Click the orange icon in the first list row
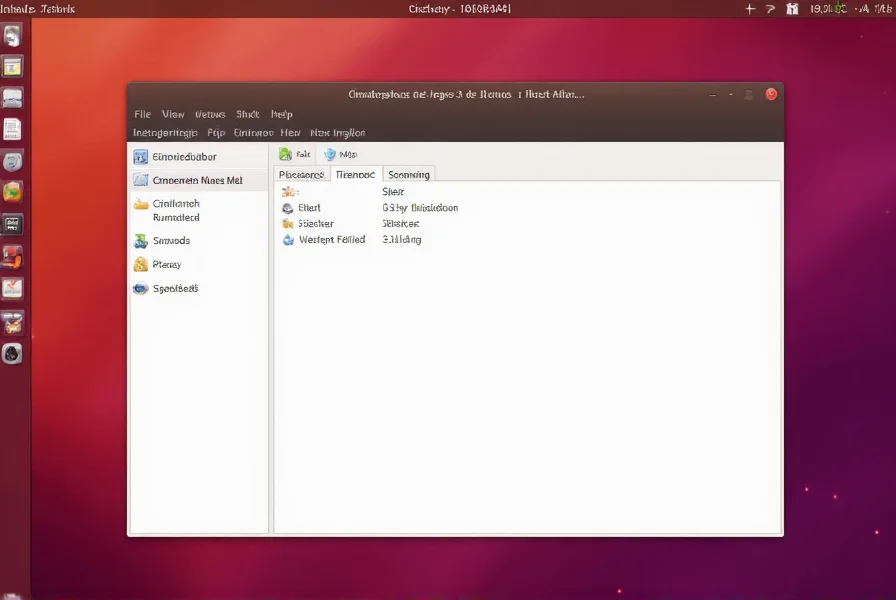Image resolution: width=896 pixels, height=600 pixels. tap(289, 191)
